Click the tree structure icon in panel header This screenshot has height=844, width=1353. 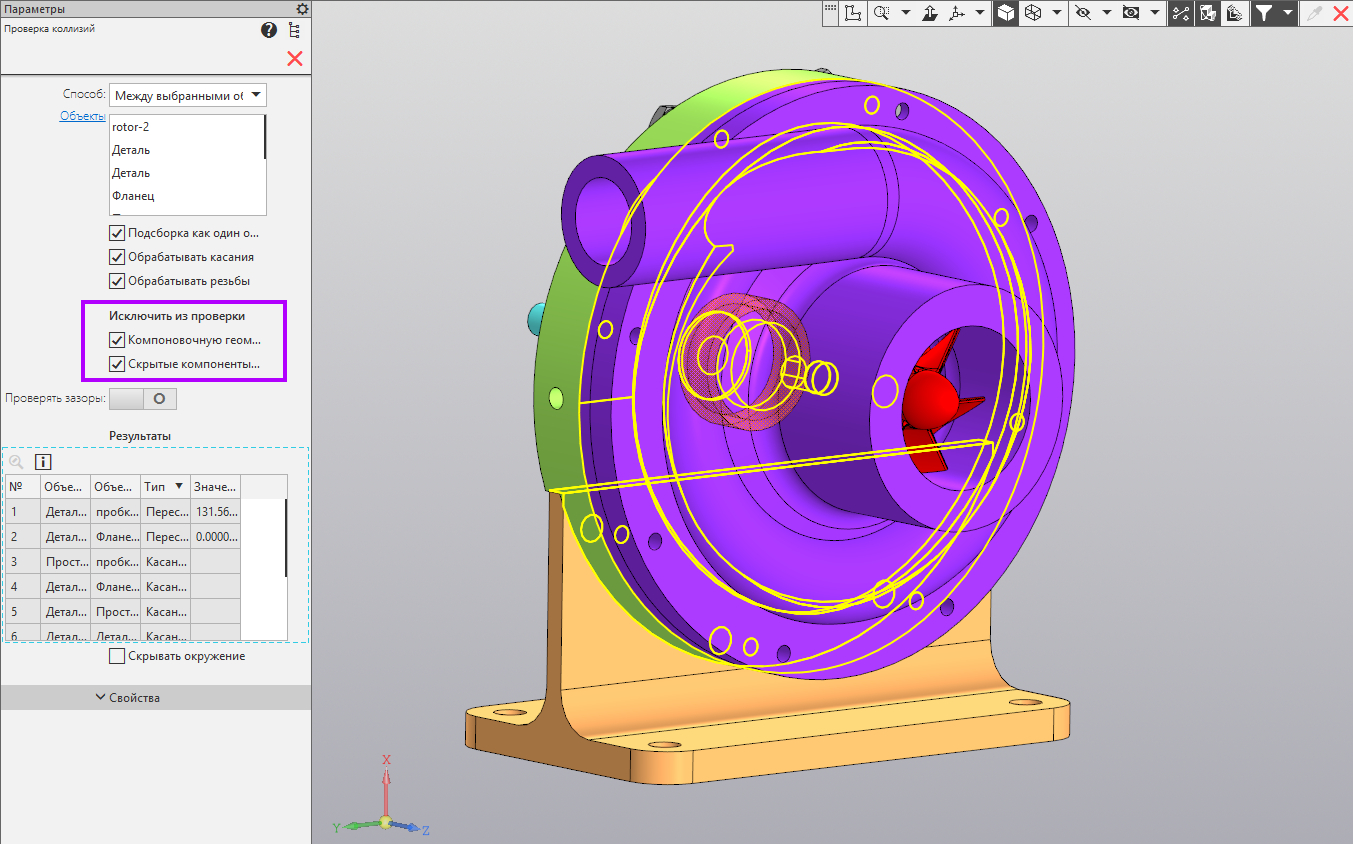pyautogui.click(x=294, y=30)
